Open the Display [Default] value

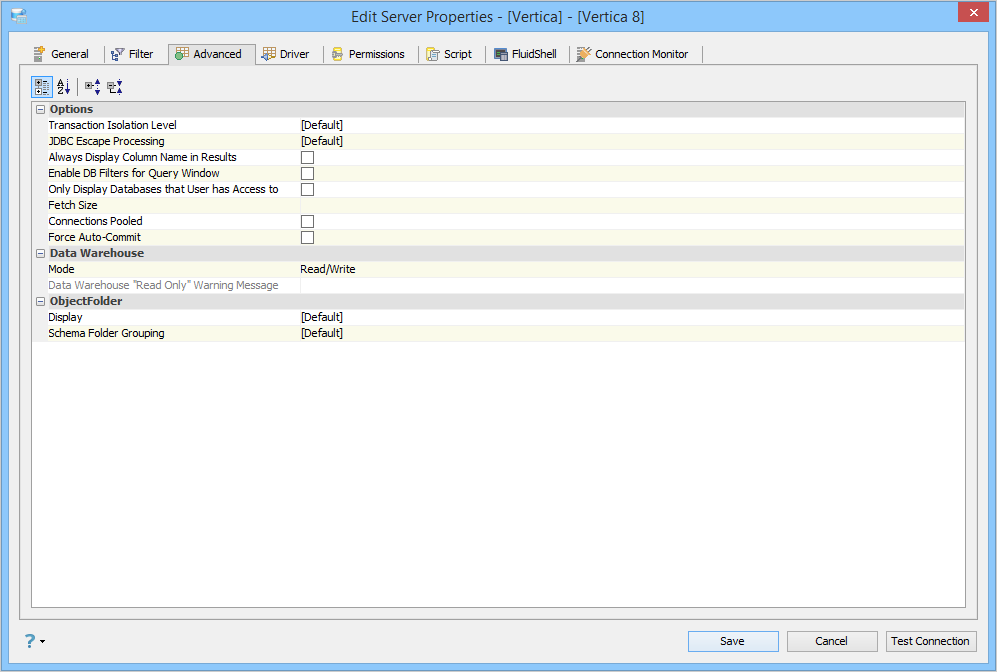632,317
